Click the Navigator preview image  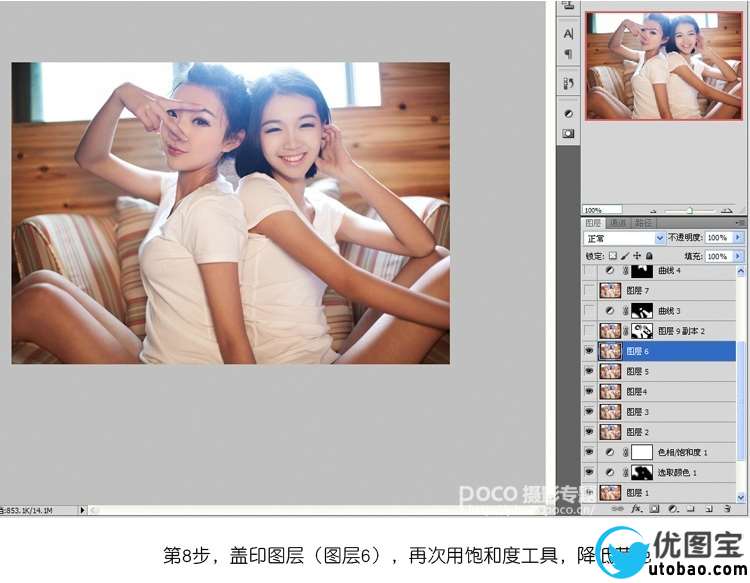tap(664, 66)
